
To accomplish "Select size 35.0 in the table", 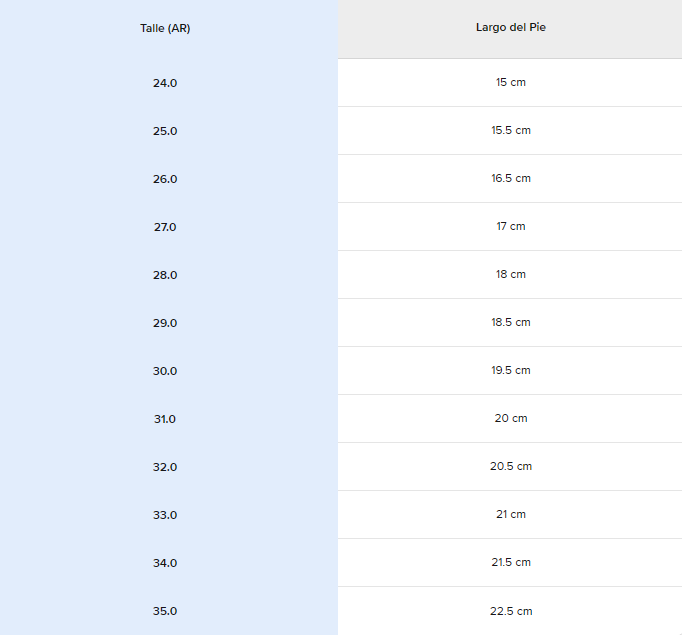I will (165, 611).
